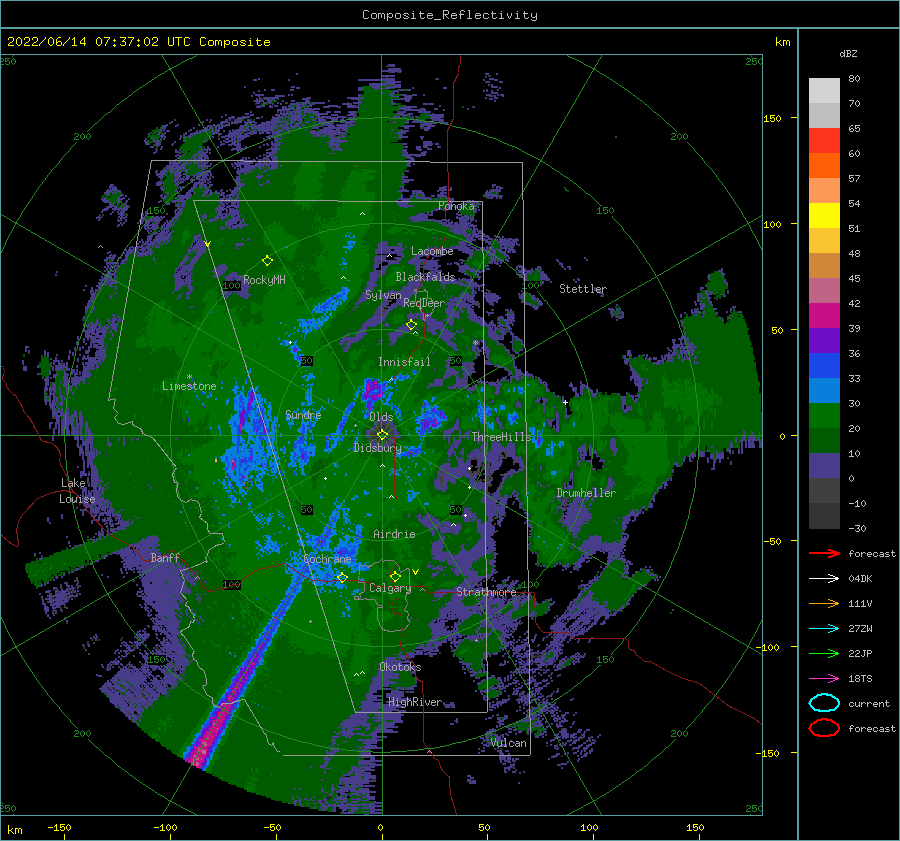Click the cyan current ellipse legend icon
The image size is (900, 841).
(824, 703)
